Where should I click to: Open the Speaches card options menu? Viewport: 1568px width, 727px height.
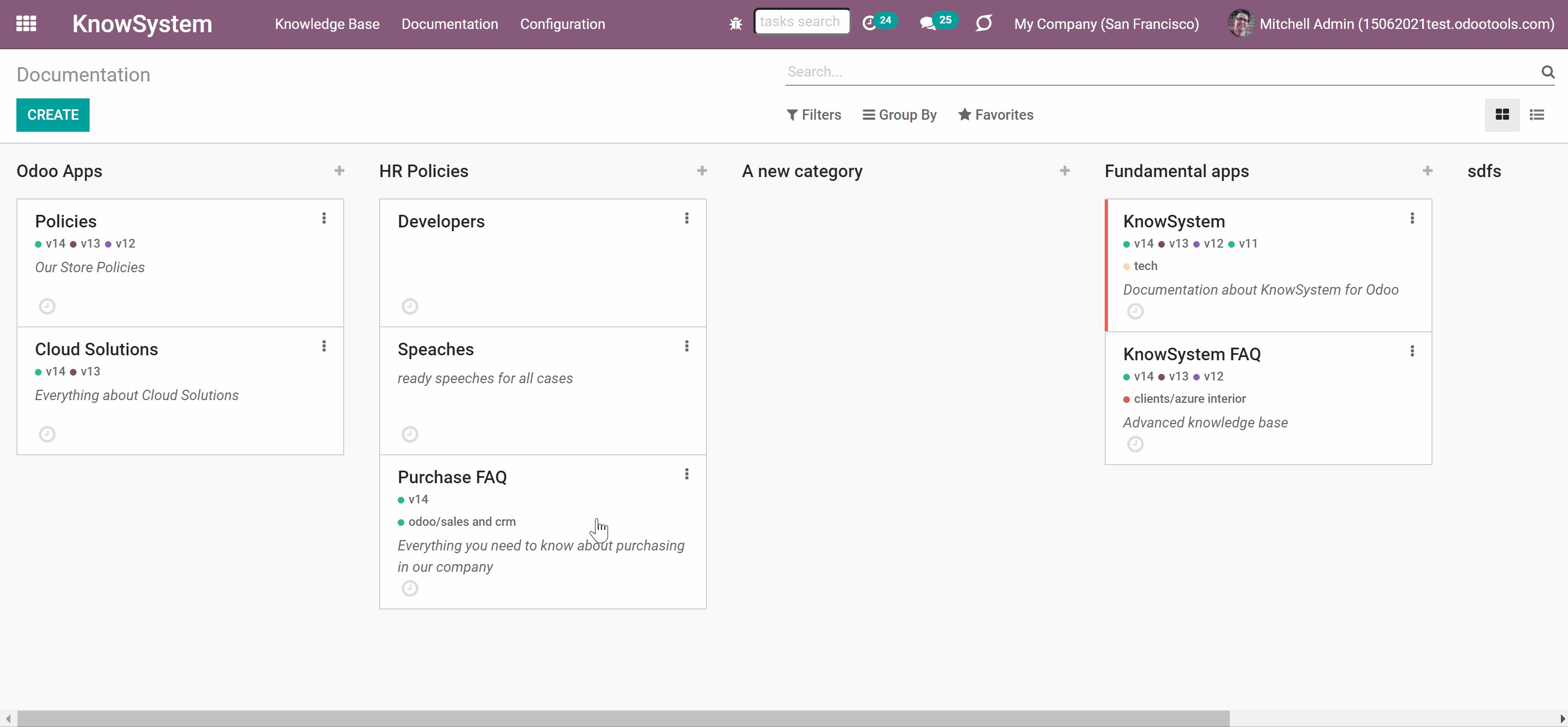[687, 346]
